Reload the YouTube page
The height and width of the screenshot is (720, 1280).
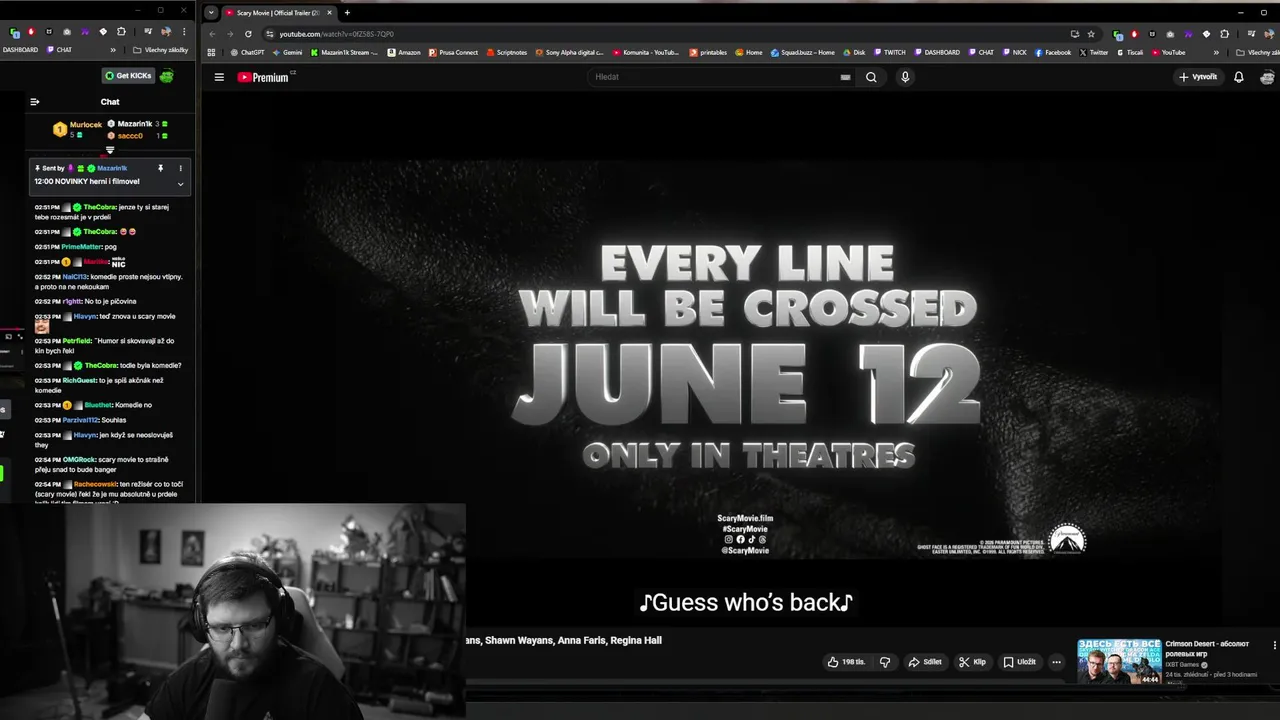point(248,34)
